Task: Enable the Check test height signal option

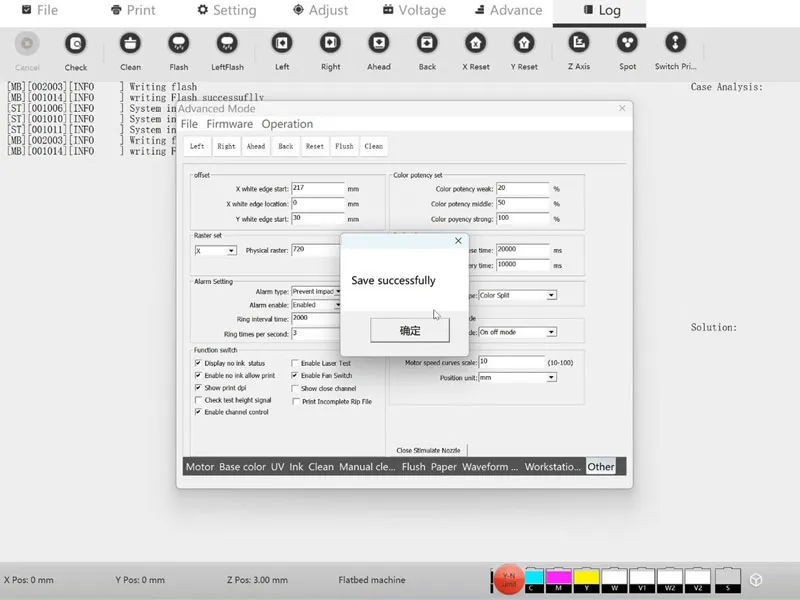Action: click(198, 400)
